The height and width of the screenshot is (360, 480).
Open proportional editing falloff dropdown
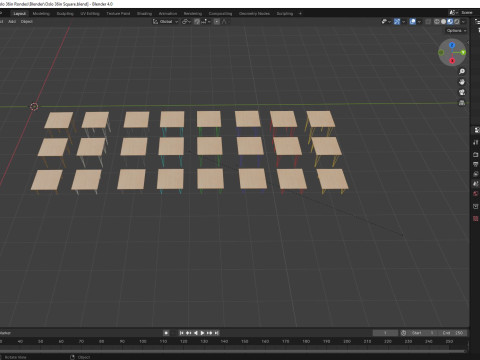pos(225,22)
